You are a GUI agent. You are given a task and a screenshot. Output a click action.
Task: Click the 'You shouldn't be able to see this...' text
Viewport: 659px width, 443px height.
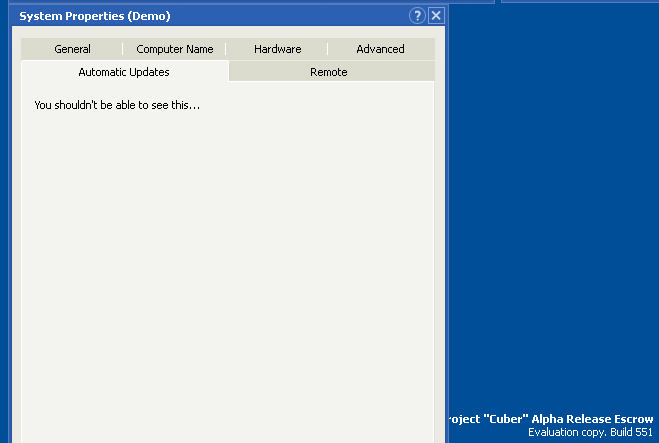pos(117,105)
